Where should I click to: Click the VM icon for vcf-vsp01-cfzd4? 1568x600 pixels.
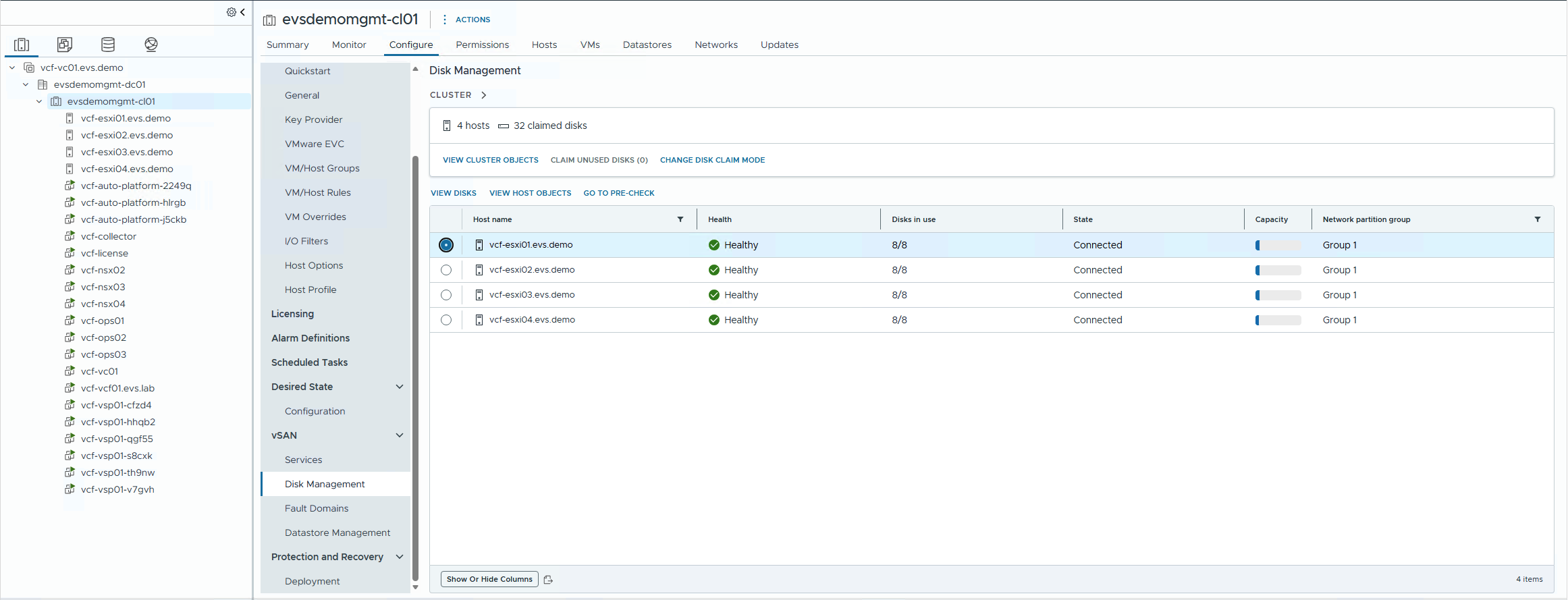pos(70,405)
